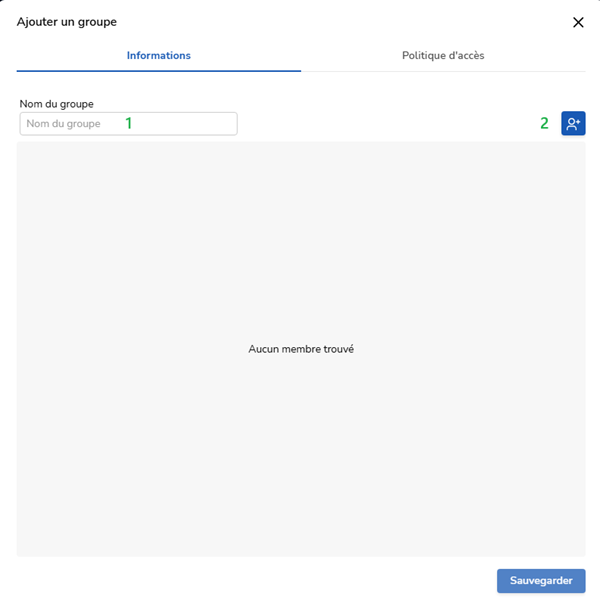Viewport: 600px width, 609px height.
Task: Click the group name placeholder text
Action: point(63,123)
